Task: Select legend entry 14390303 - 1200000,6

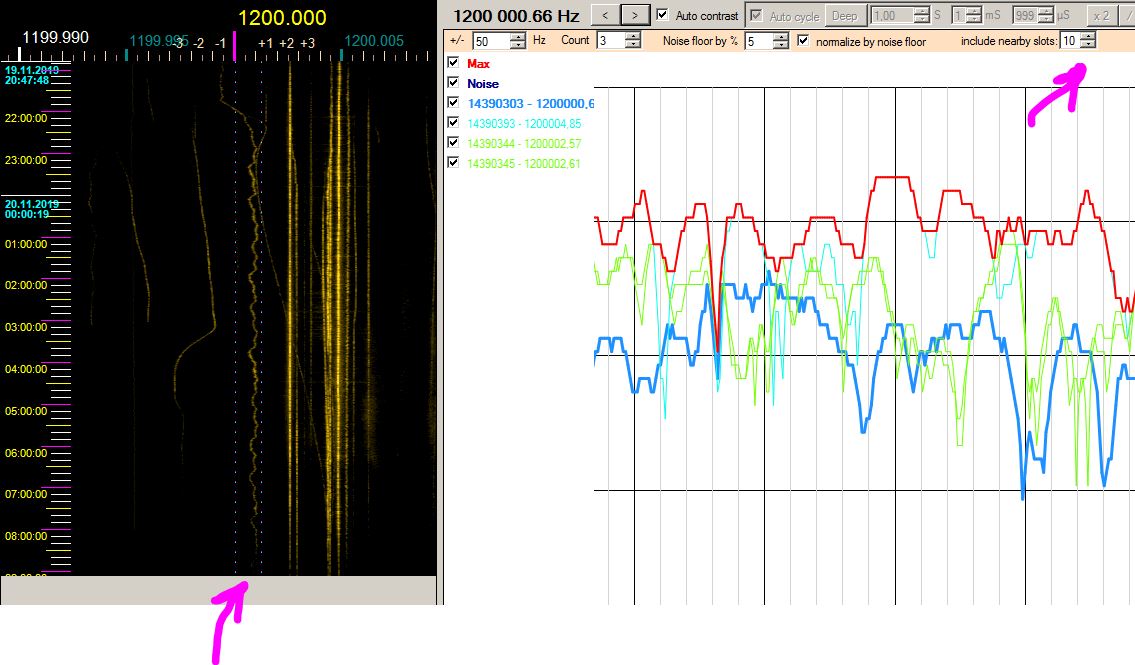Action: coord(531,103)
